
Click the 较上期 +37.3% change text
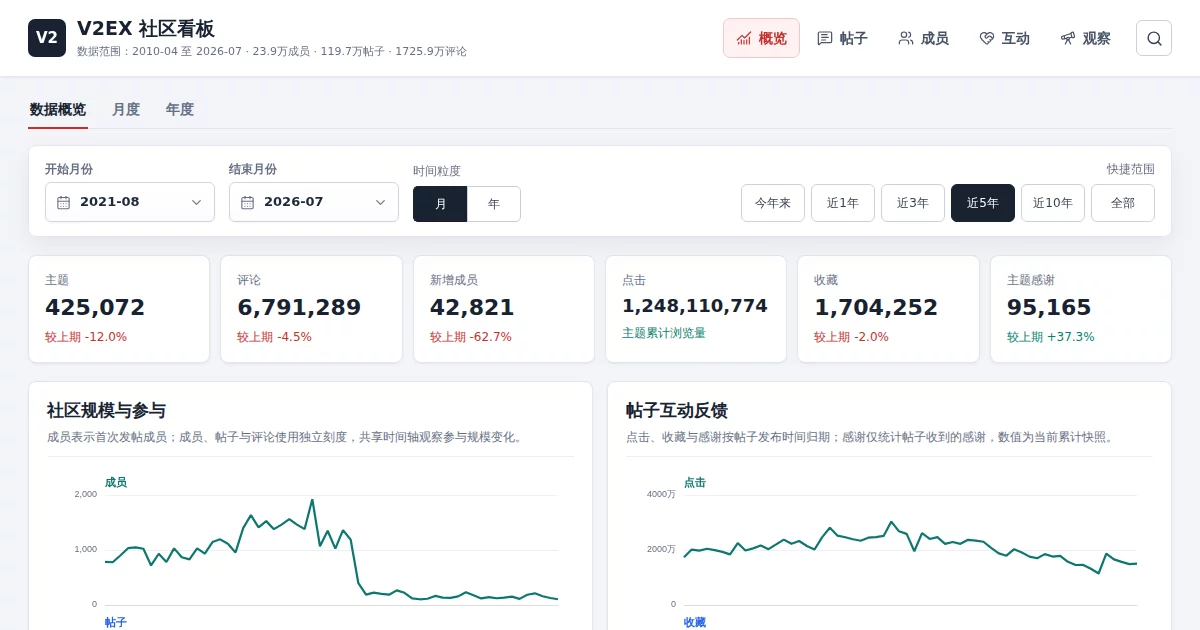(x=1051, y=337)
